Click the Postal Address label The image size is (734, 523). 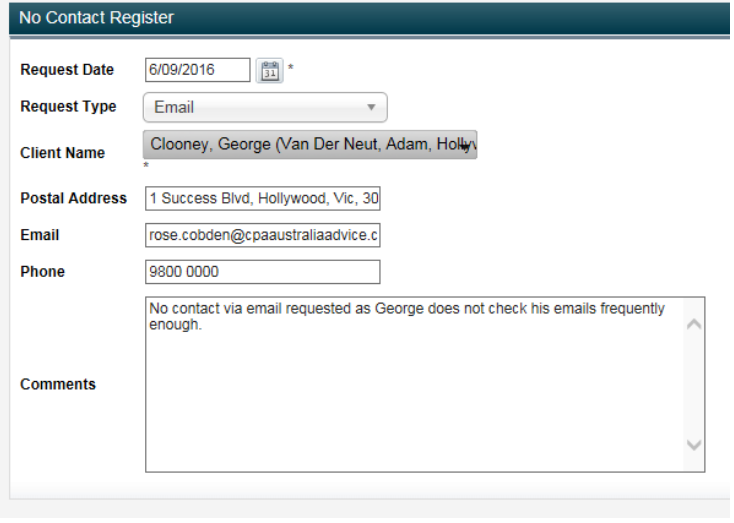coord(74,199)
